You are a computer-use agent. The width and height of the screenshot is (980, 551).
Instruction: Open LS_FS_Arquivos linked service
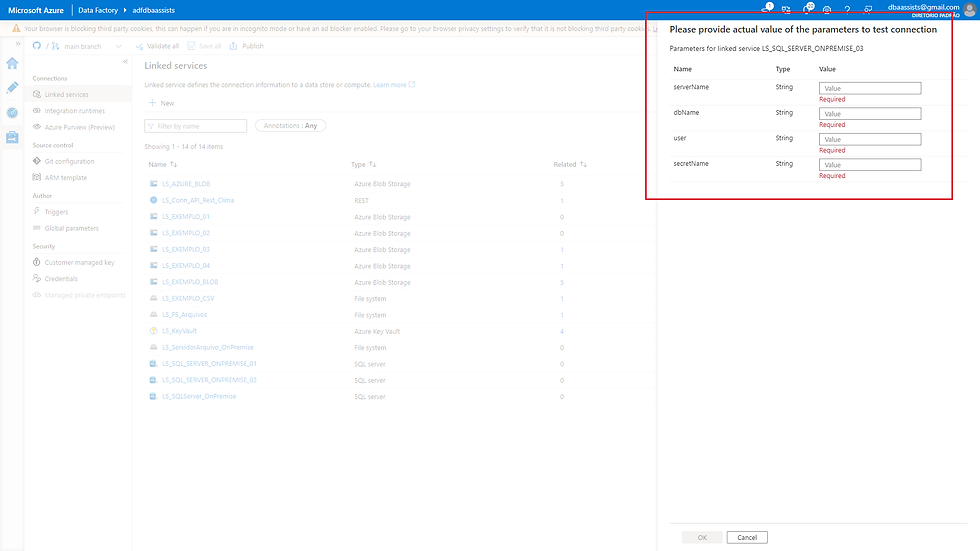(x=184, y=315)
